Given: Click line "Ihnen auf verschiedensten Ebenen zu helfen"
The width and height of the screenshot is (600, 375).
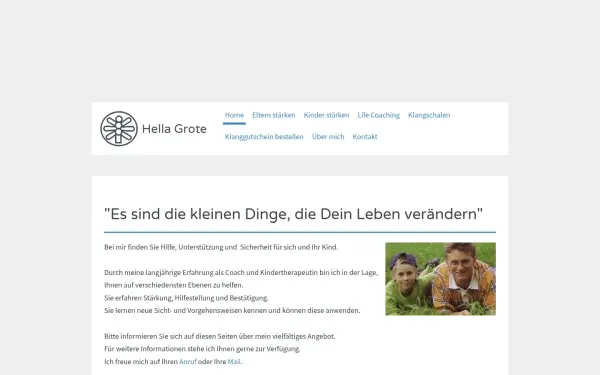Looking at the screenshot, I should tap(174, 285).
